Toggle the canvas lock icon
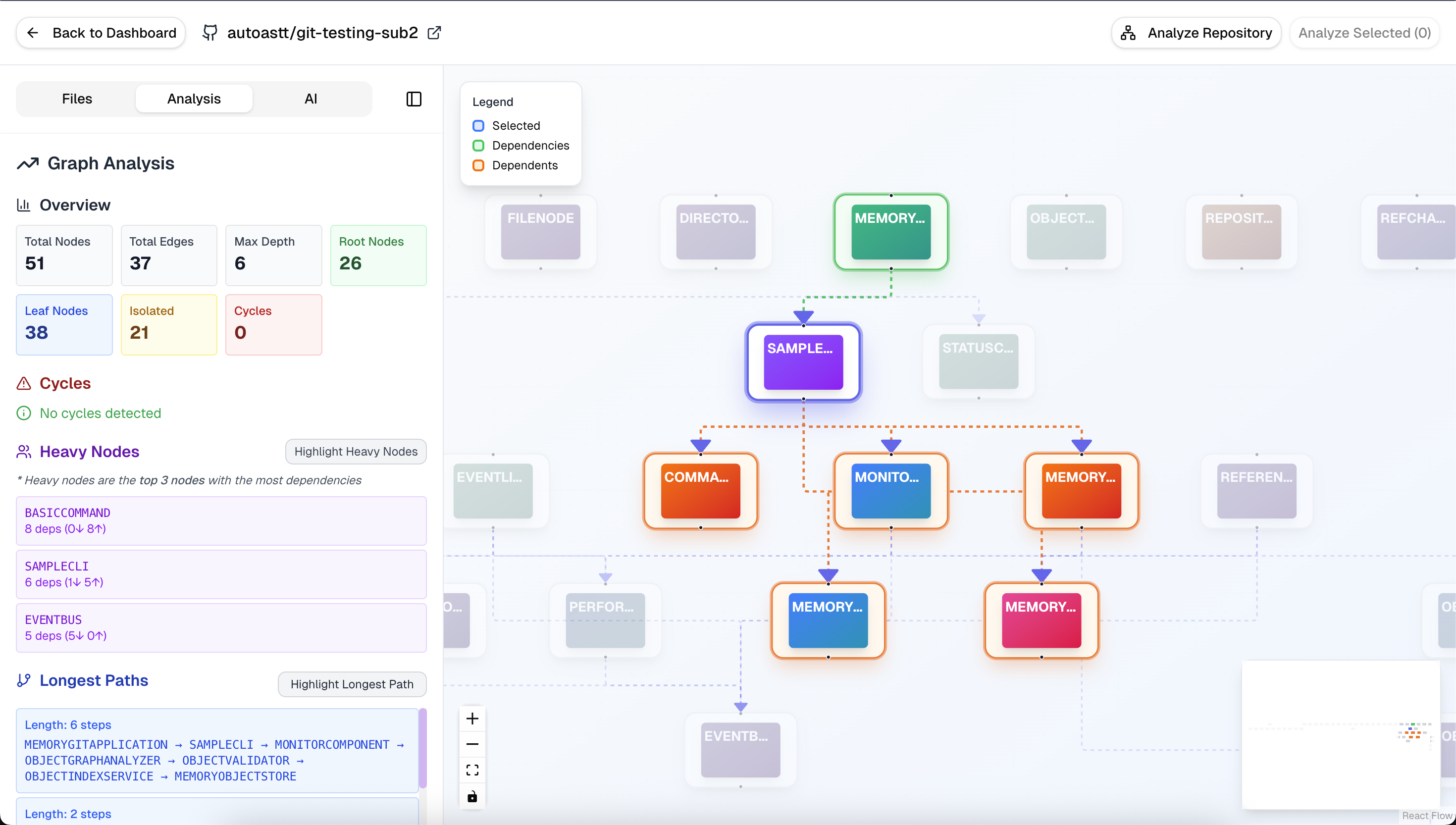The image size is (1456, 825). [x=472, y=797]
